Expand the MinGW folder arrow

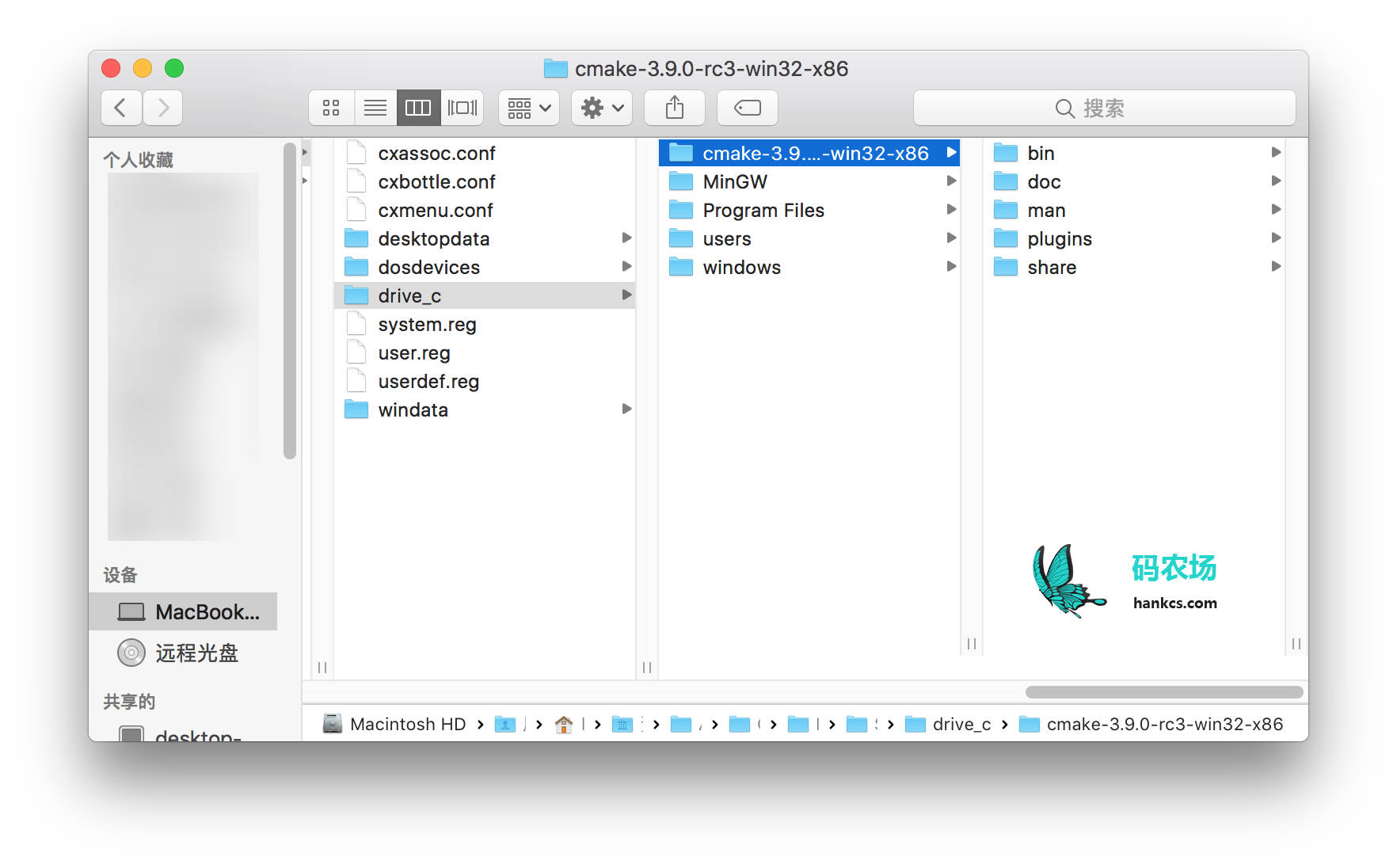(951, 181)
